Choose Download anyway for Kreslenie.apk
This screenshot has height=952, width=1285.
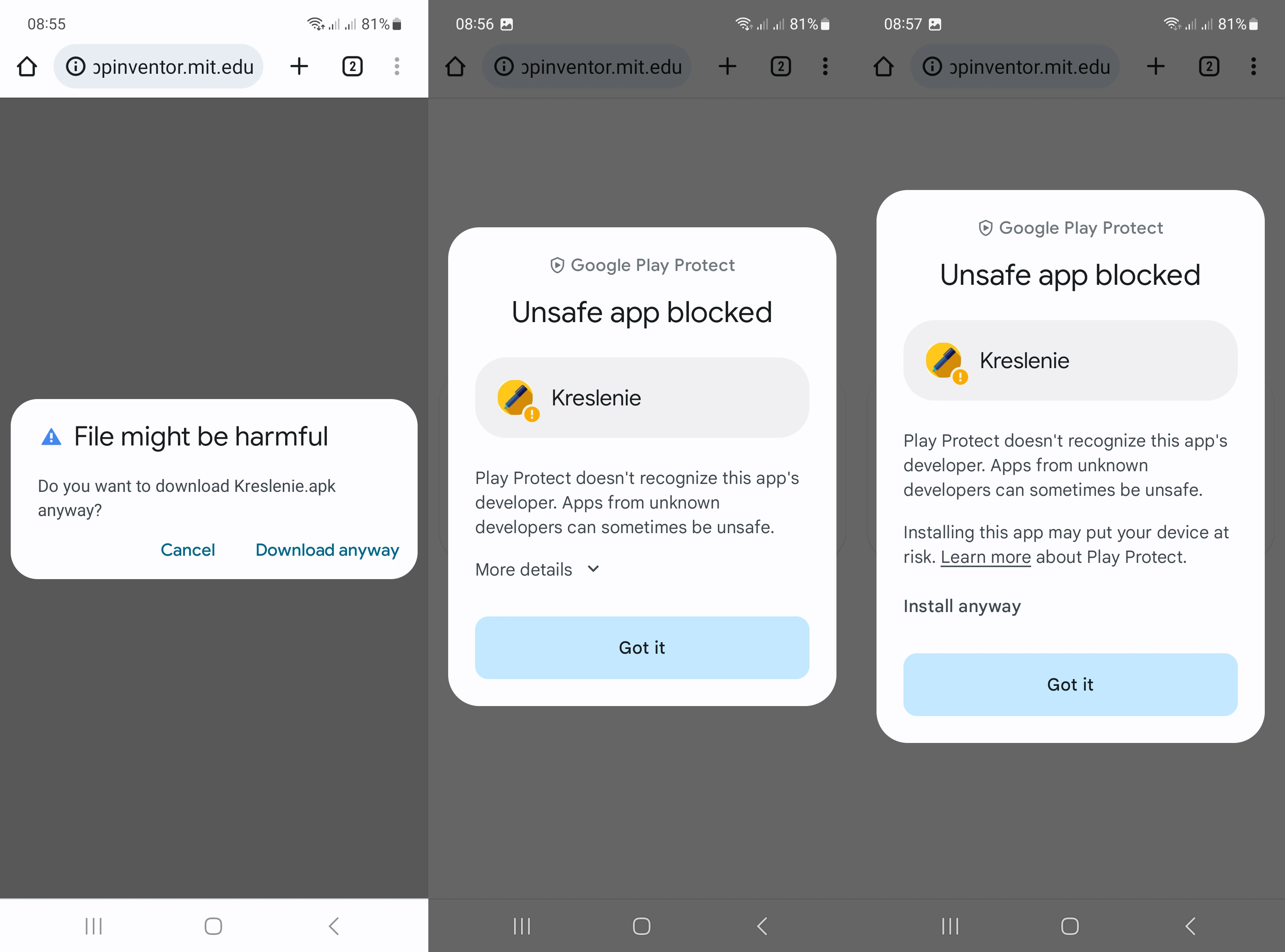327,550
